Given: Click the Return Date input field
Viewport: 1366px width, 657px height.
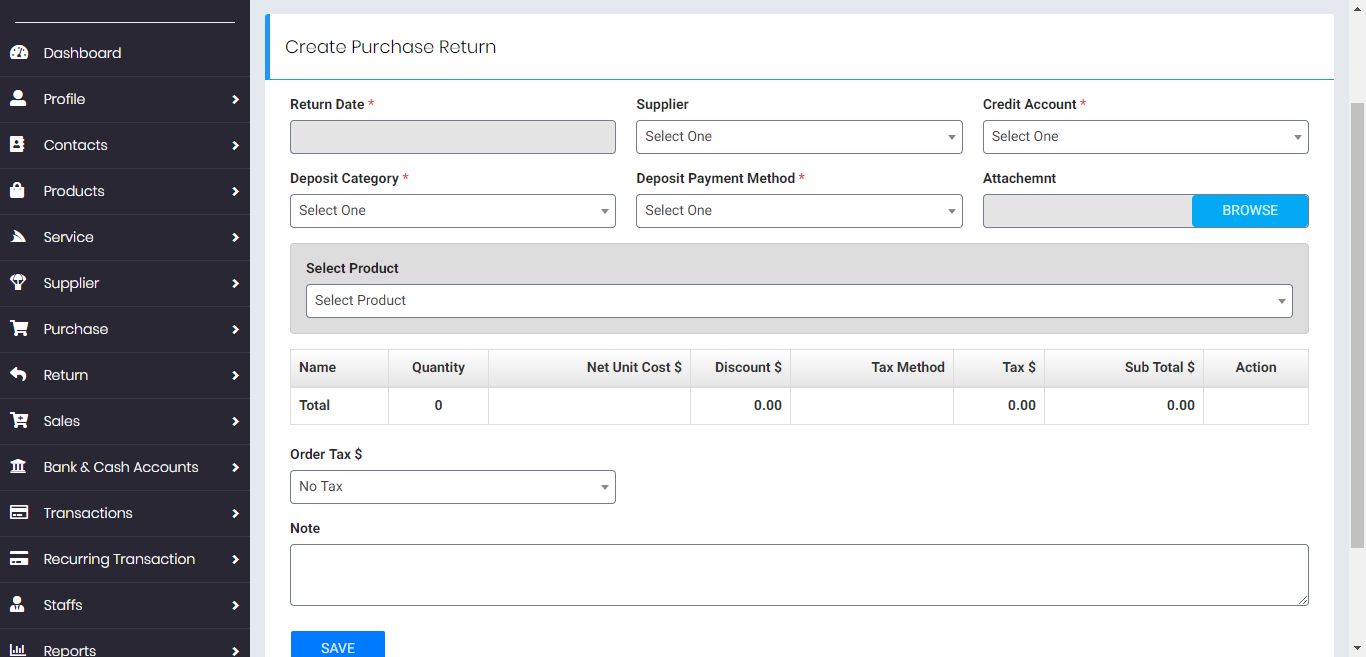Looking at the screenshot, I should click(x=452, y=137).
